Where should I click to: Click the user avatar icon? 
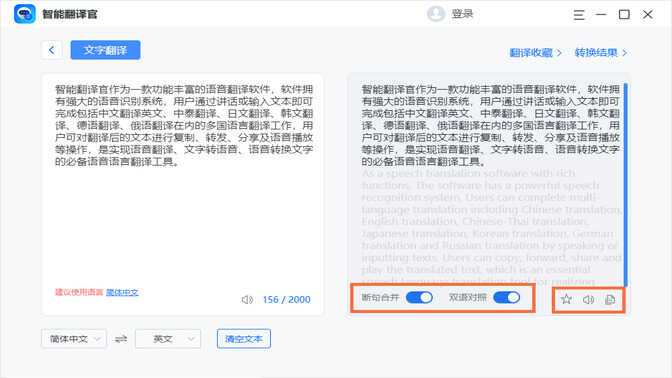point(436,14)
